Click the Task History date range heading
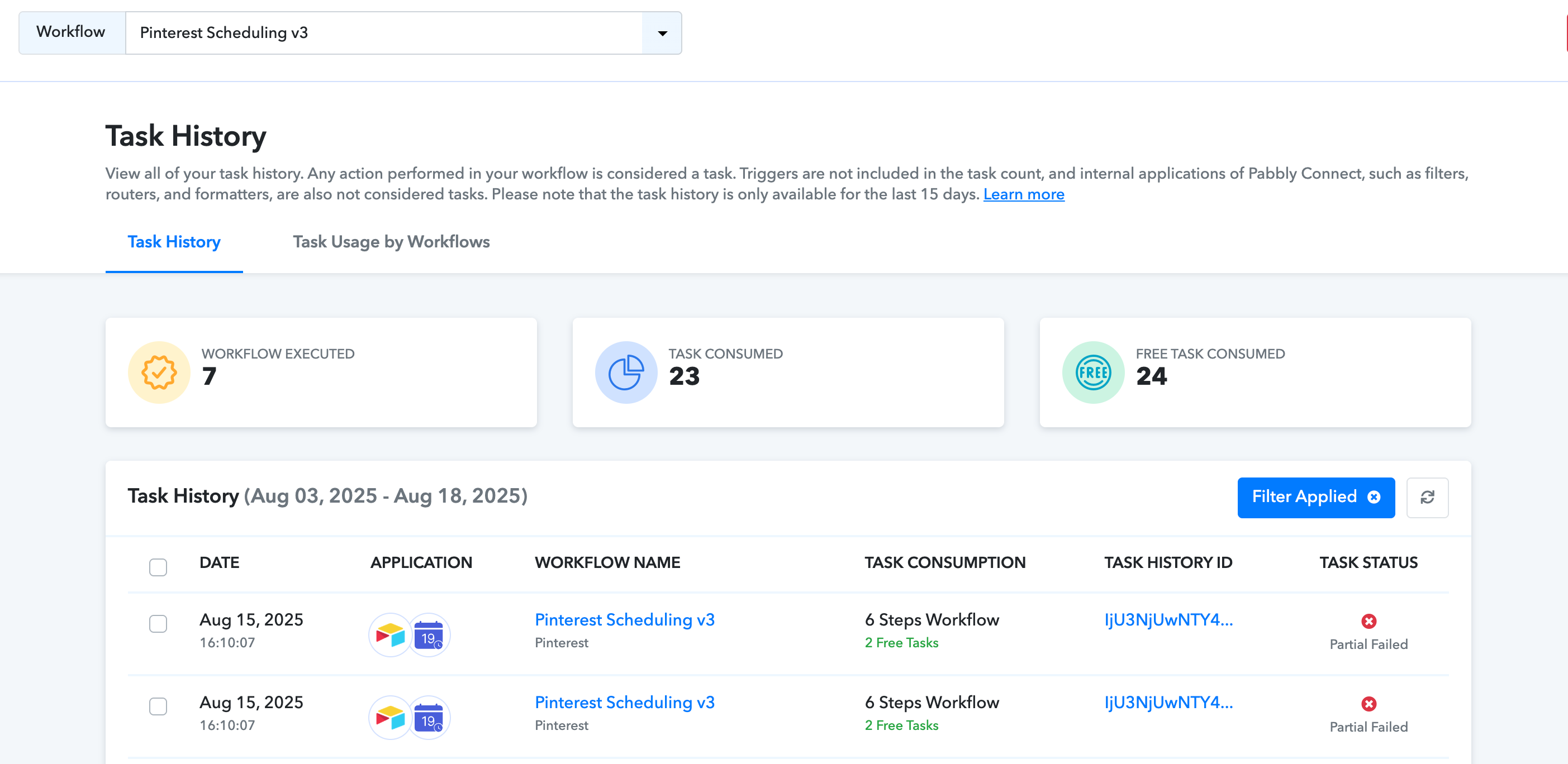This screenshot has height=764, width=1568. pyautogui.click(x=327, y=496)
